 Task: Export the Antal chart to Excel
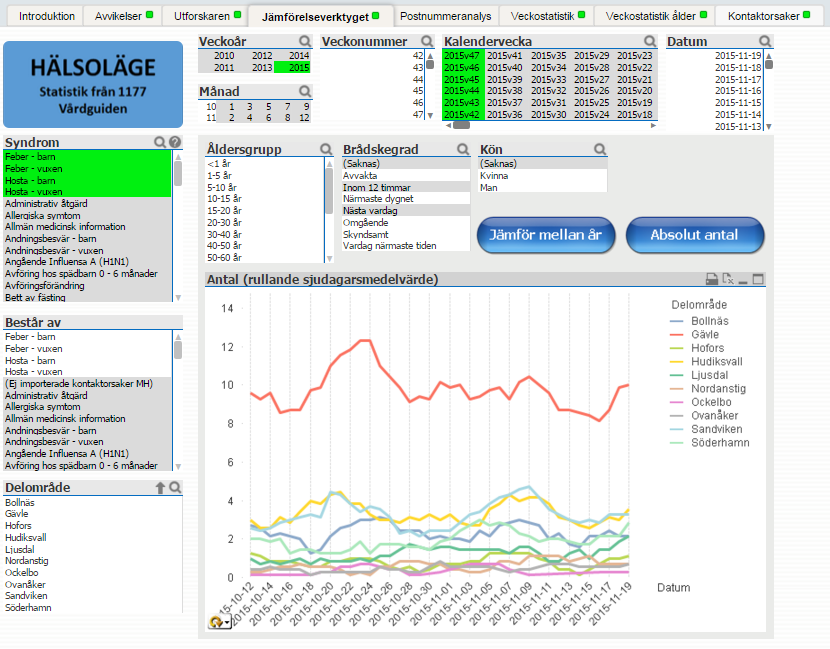(x=728, y=279)
